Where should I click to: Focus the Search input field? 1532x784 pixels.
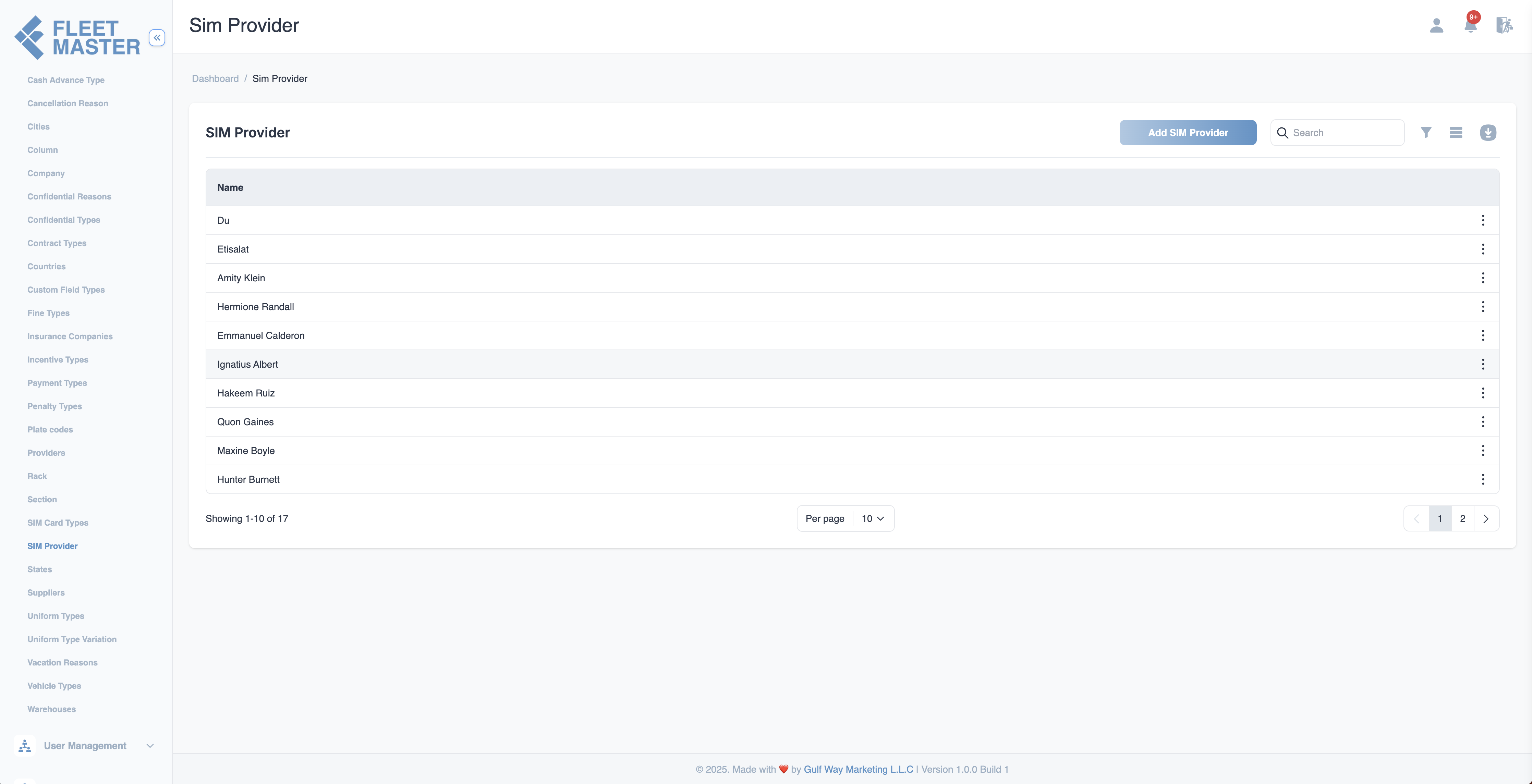pyautogui.click(x=1337, y=133)
